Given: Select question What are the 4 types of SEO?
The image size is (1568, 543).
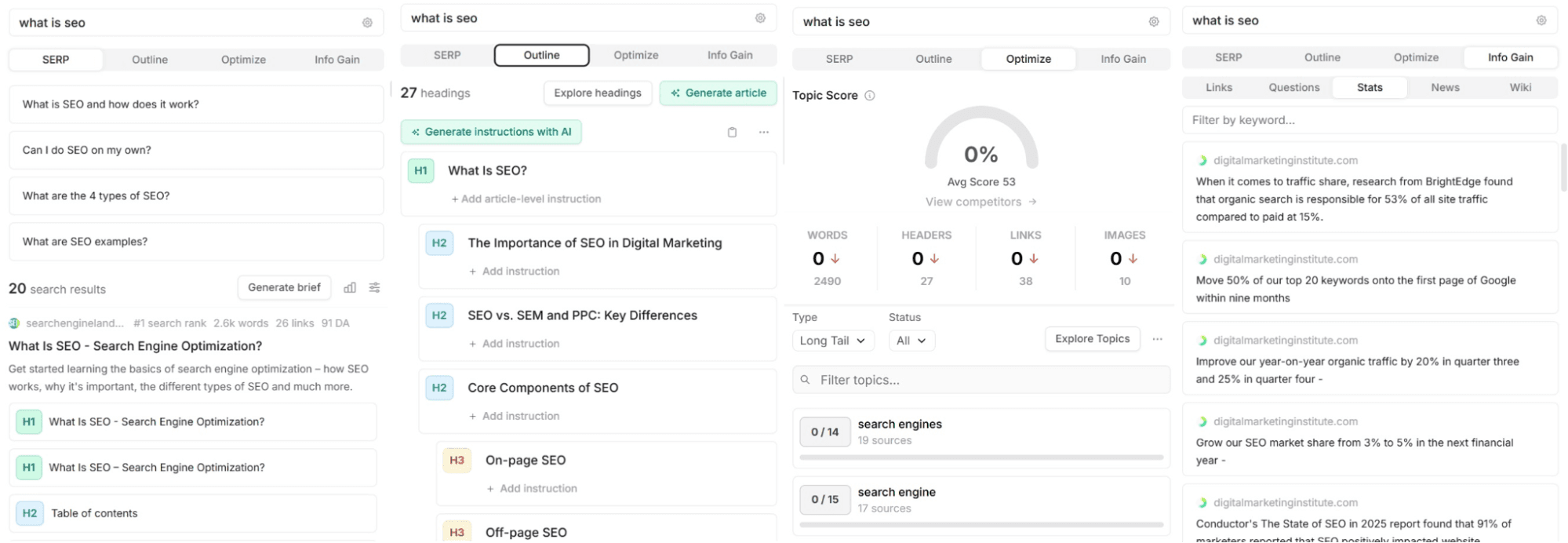Looking at the screenshot, I should [196, 196].
